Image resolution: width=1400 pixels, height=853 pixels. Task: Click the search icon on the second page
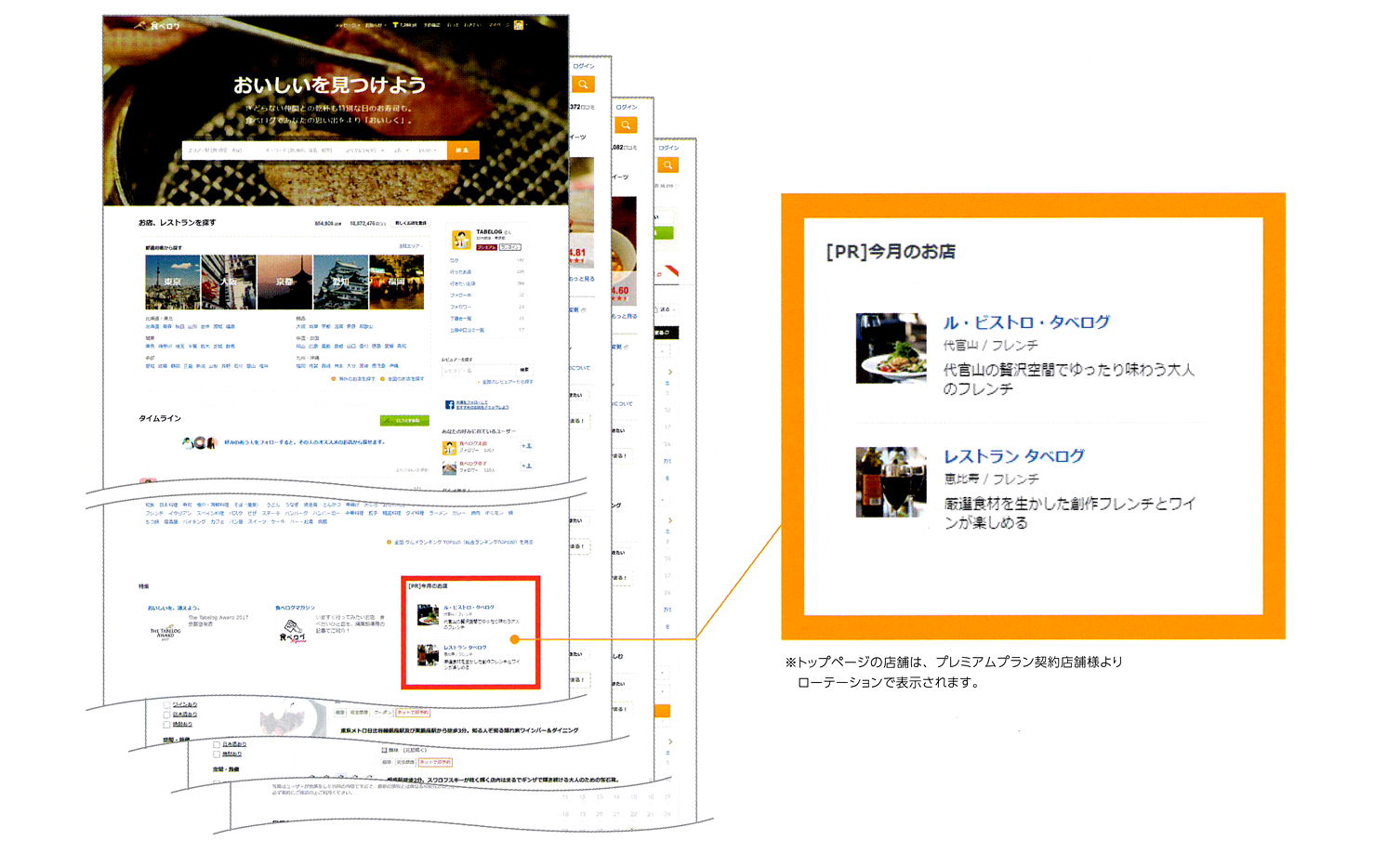[x=583, y=85]
